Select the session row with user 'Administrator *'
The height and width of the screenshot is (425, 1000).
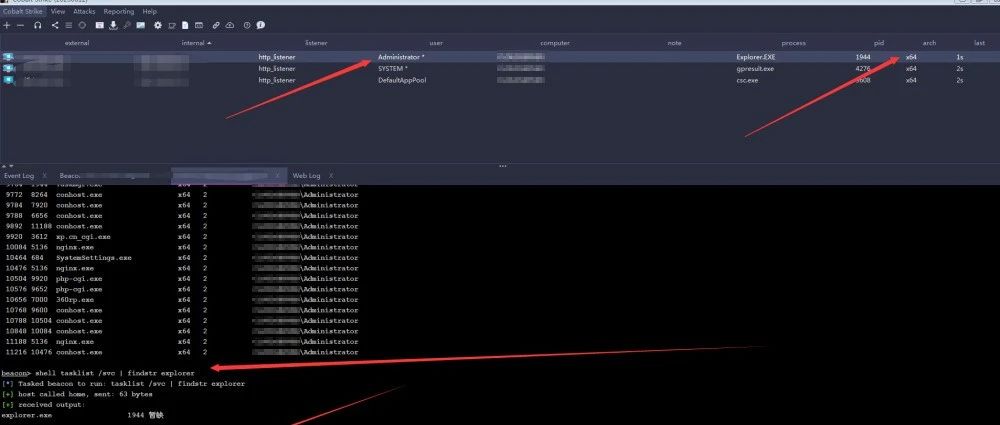[500, 57]
